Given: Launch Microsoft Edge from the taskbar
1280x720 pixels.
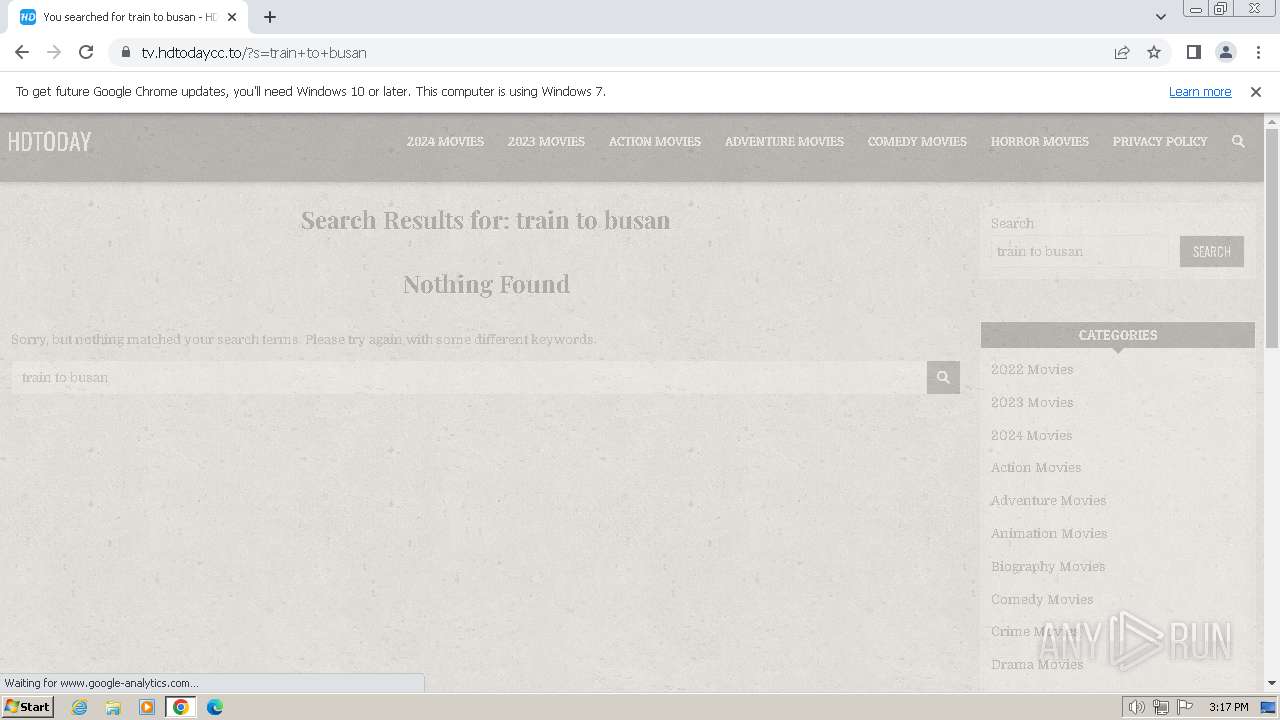Looking at the screenshot, I should click(215, 707).
